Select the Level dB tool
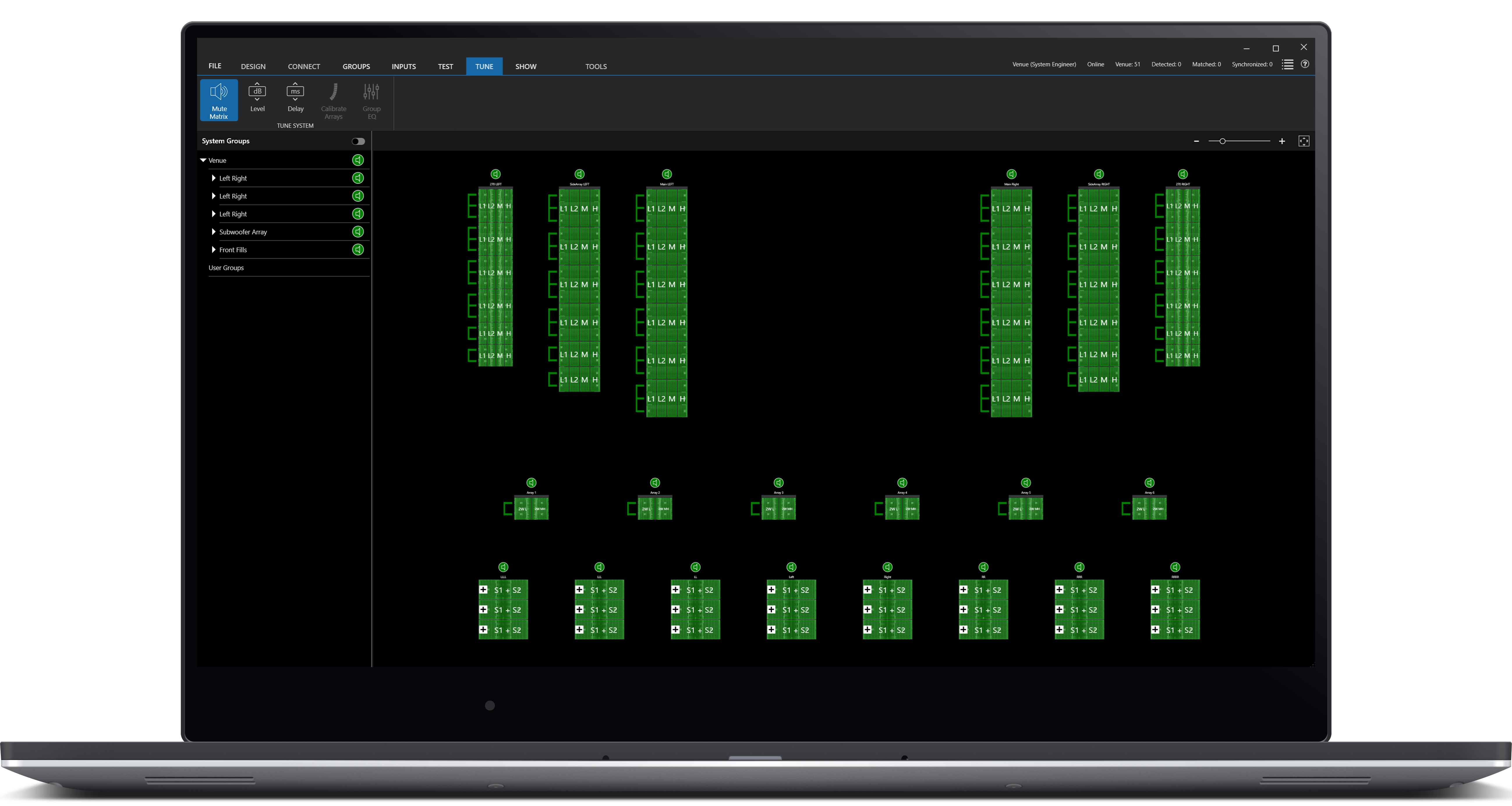The height and width of the screenshot is (806, 1512). pyautogui.click(x=257, y=98)
